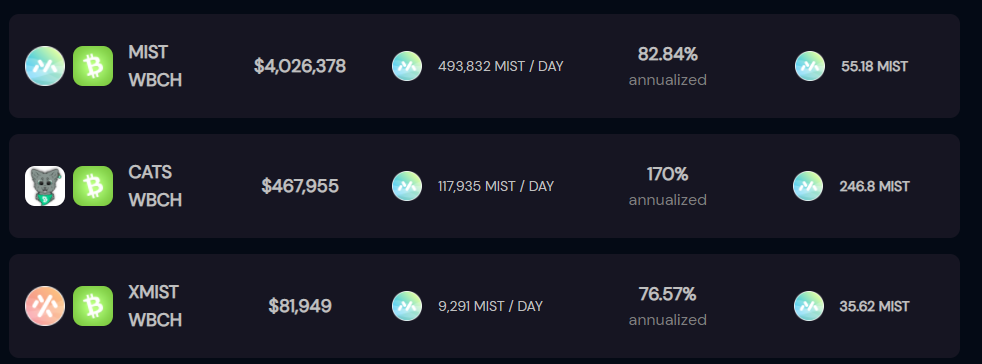The image size is (982, 364).
Task: Click the green WBCH icon in the XMIST row
Action: click(93, 306)
